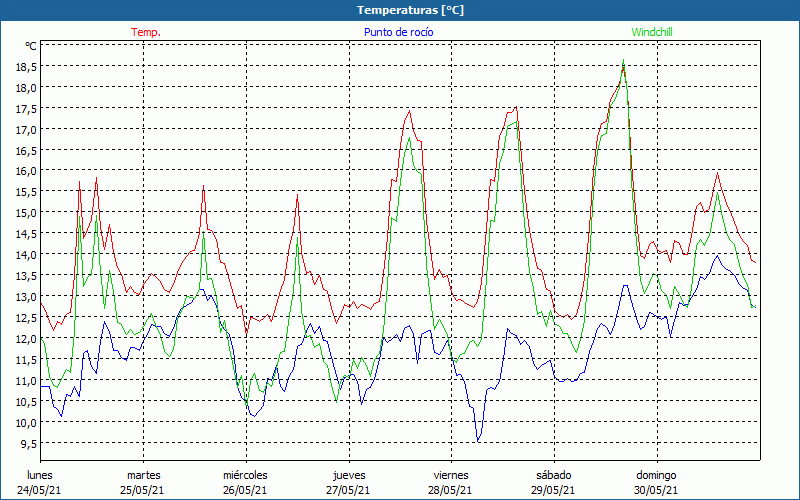The image size is (800, 500).
Task: Click the martes day label
Action: [144, 475]
